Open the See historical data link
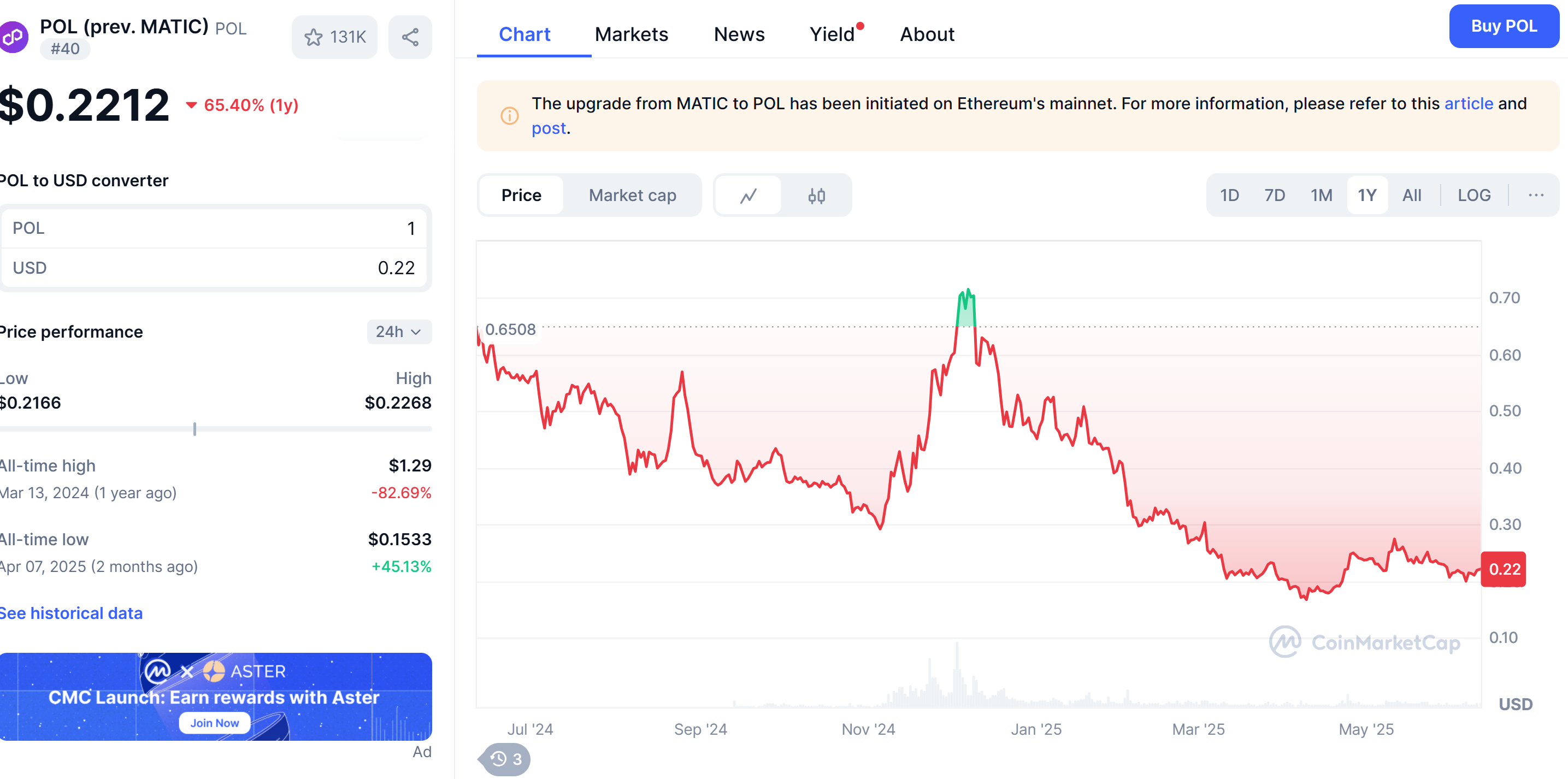The height and width of the screenshot is (779, 1568). 71,613
